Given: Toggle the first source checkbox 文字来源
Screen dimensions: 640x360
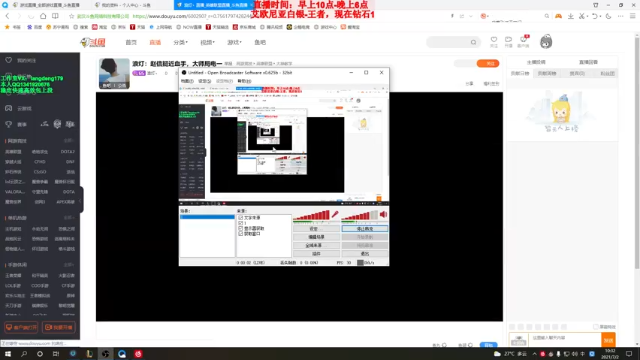Looking at the screenshot, I should 240,218.
